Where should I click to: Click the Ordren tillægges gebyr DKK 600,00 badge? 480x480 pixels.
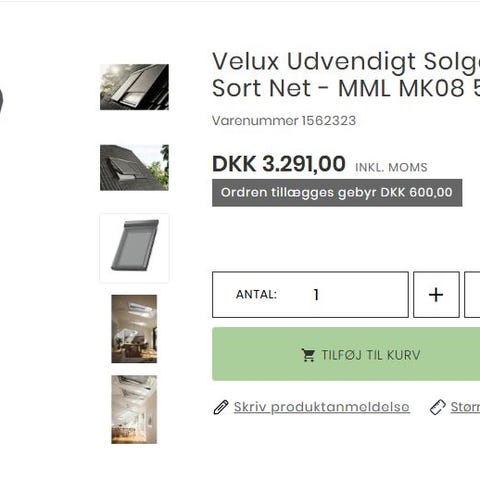point(337,193)
